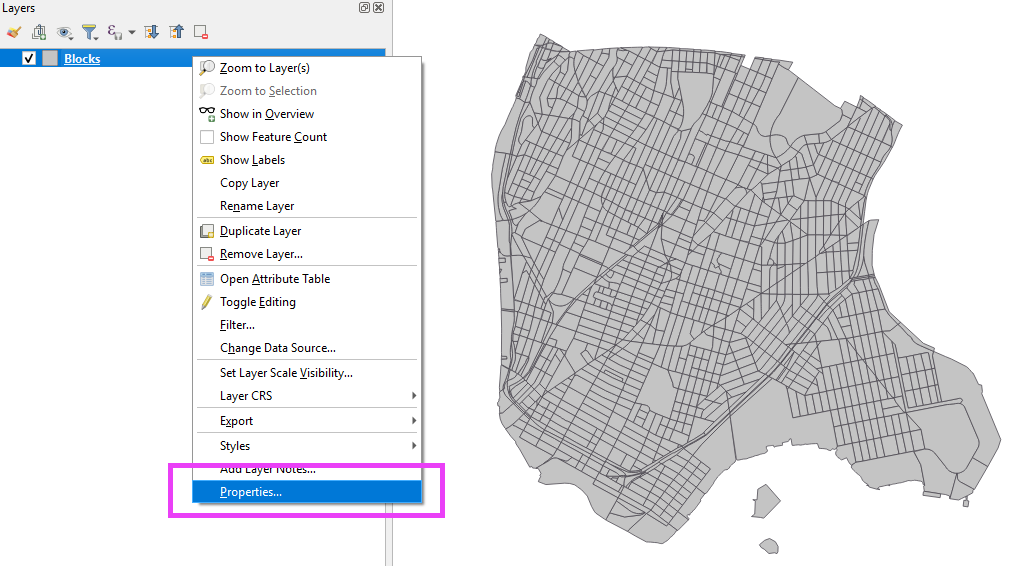Expand the Export submenu
Image resolution: width=1026 pixels, height=566 pixels.
tap(306, 421)
